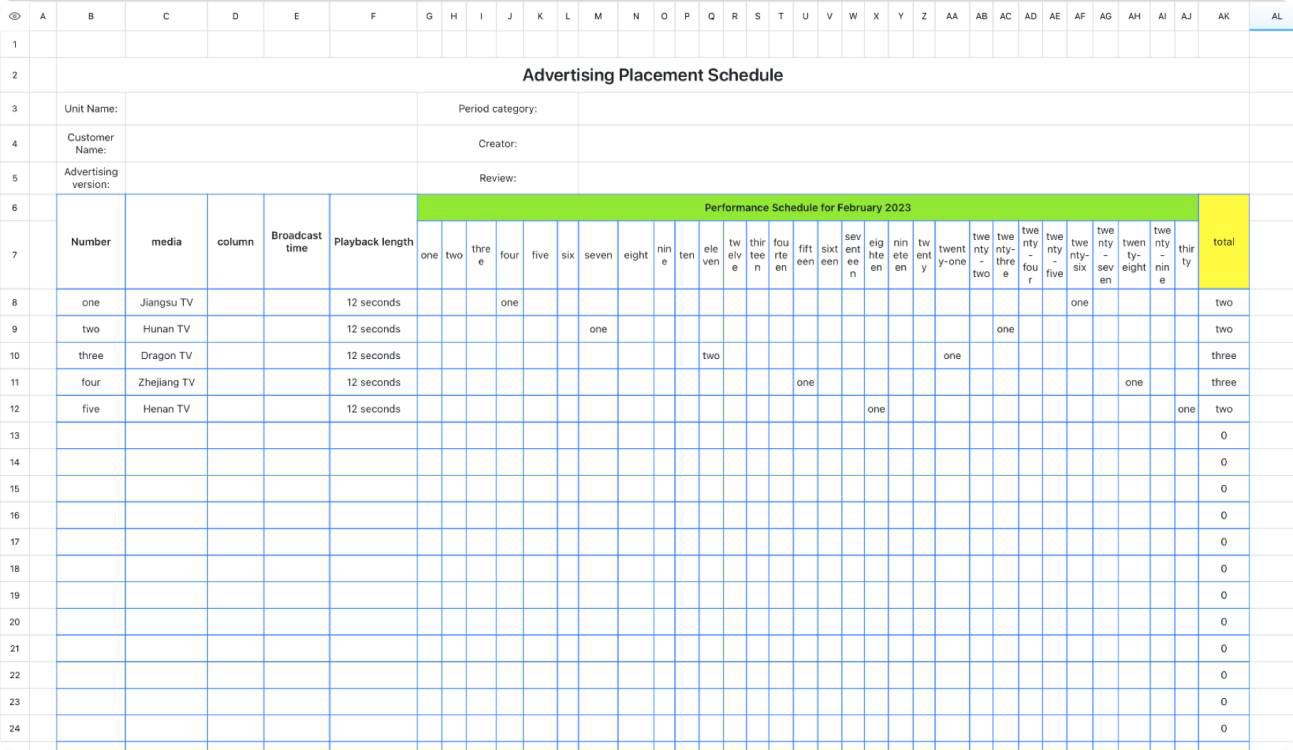Click the 'twenty-one' day header cell
1293x750 pixels.
952,255
